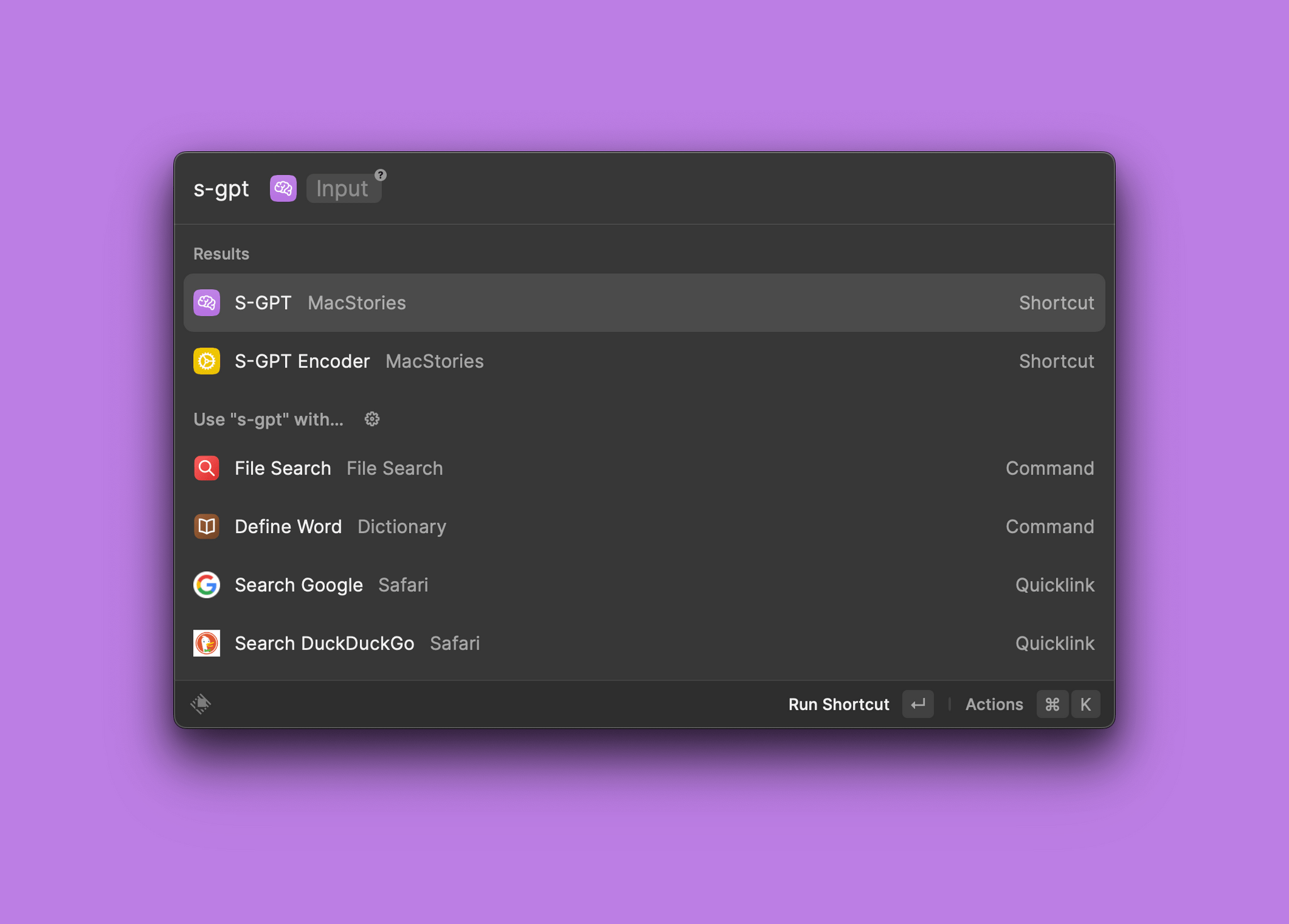The height and width of the screenshot is (924, 1289).
Task: Click the s-gpt input search field
Action: click(345, 188)
